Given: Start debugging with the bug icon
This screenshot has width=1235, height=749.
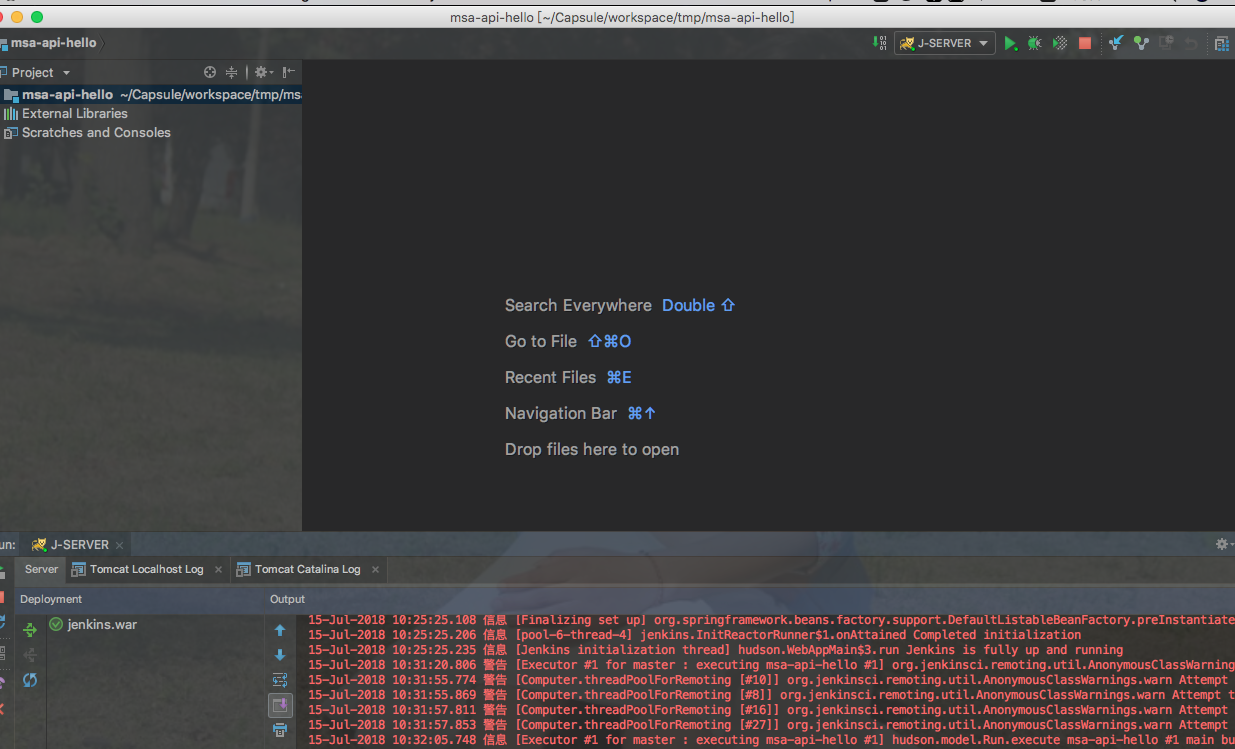Looking at the screenshot, I should (x=1035, y=44).
